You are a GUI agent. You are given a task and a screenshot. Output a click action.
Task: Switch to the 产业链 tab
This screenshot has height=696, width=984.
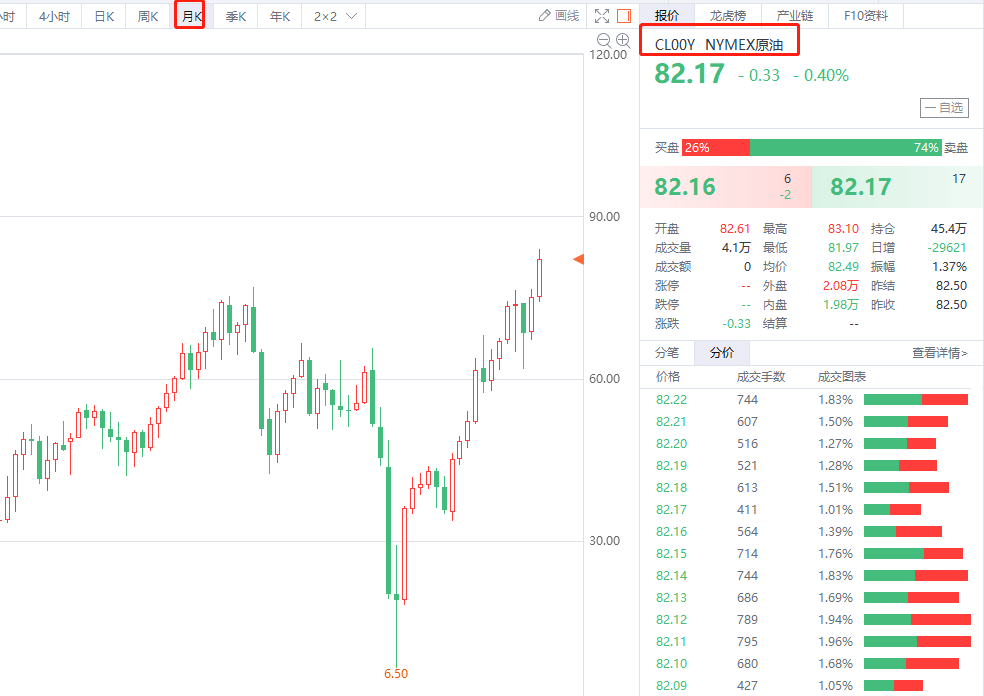pos(795,15)
